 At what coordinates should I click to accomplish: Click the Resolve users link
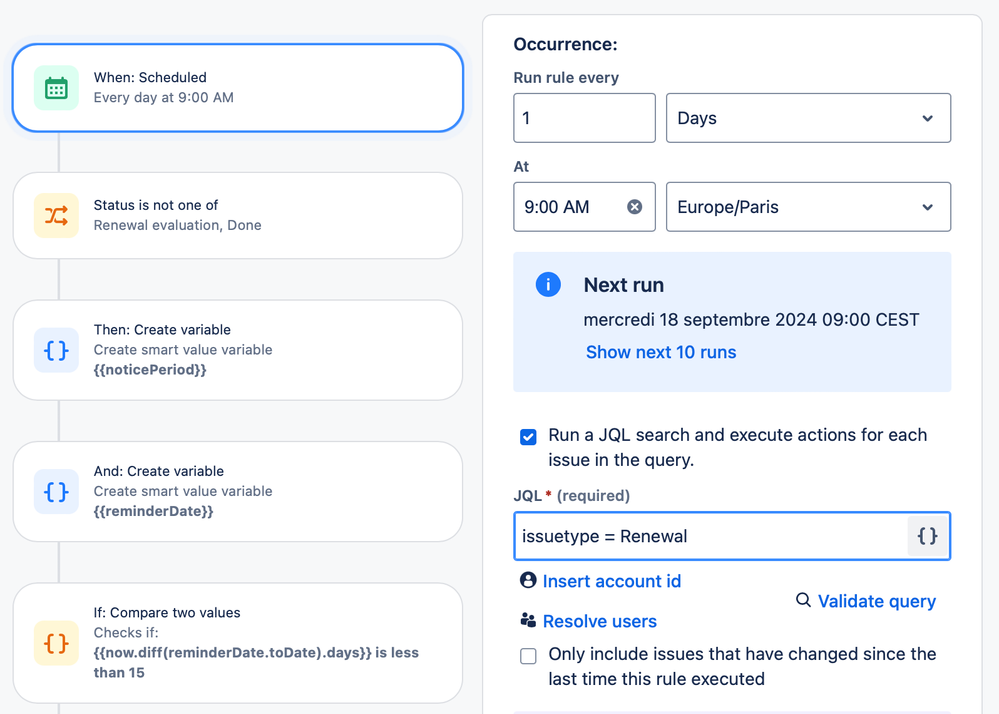coord(599,621)
